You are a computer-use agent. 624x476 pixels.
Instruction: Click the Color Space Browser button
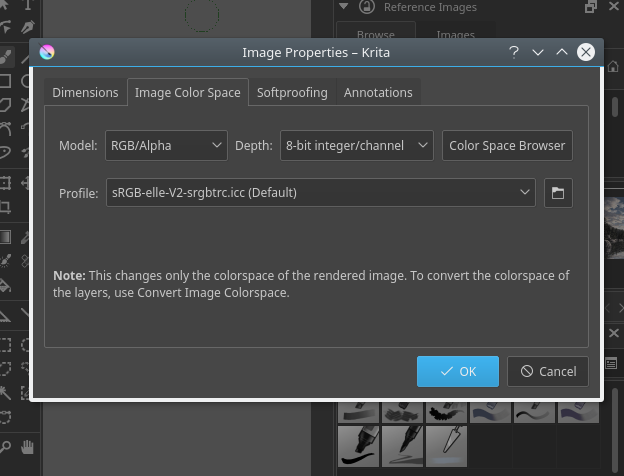[507, 146]
